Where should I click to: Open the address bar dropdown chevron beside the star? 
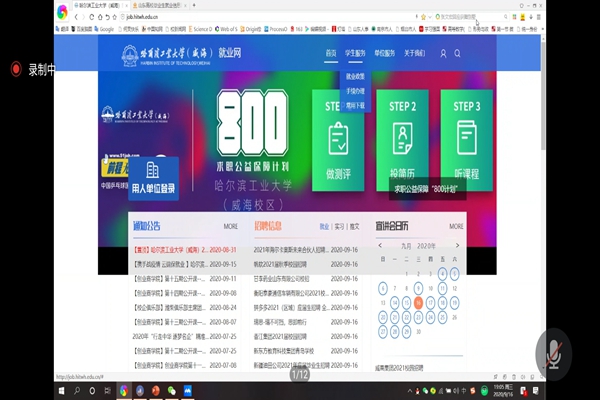click(x=430, y=17)
